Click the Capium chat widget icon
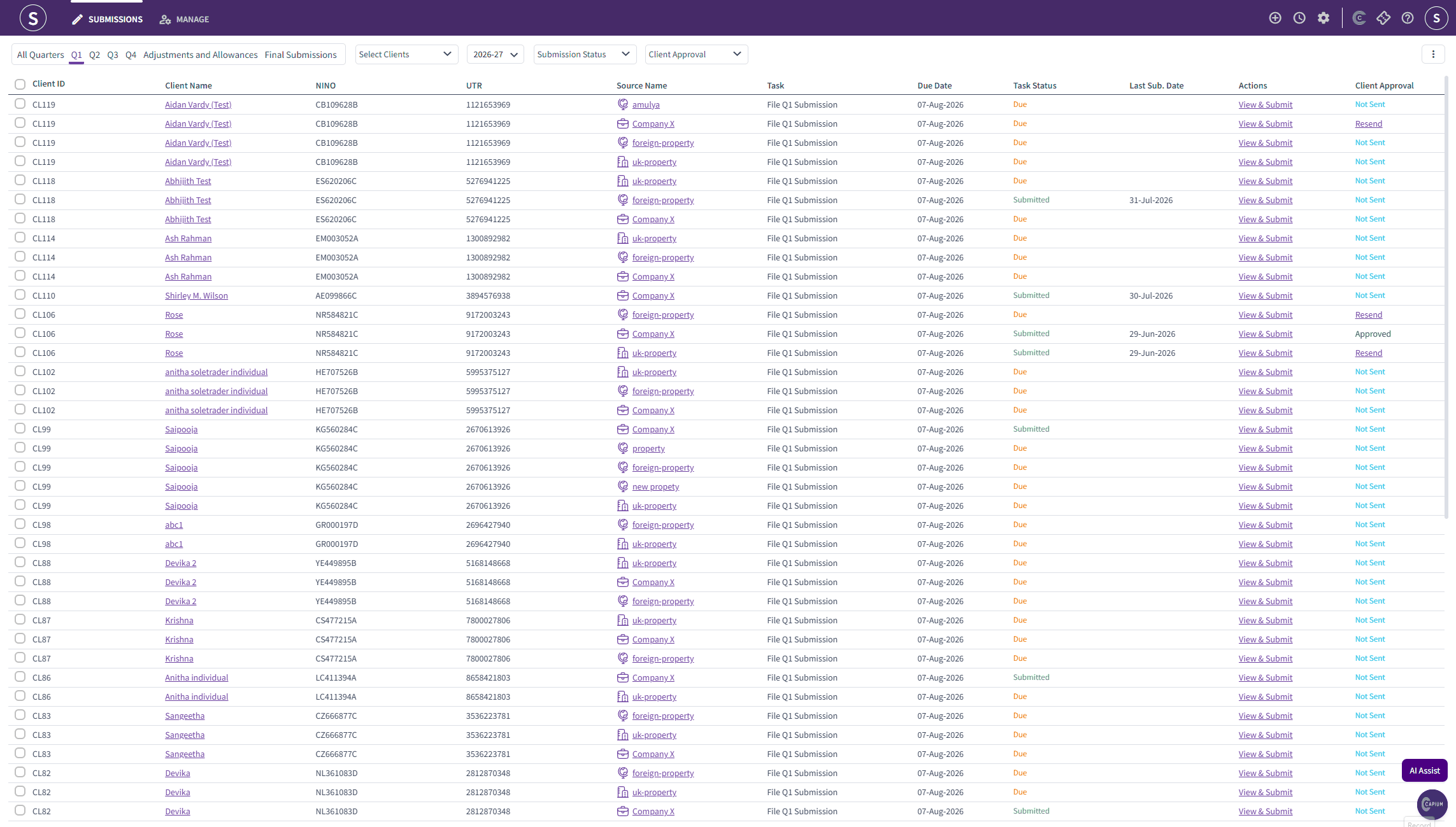The width and height of the screenshot is (1456, 827). tap(1432, 804)
